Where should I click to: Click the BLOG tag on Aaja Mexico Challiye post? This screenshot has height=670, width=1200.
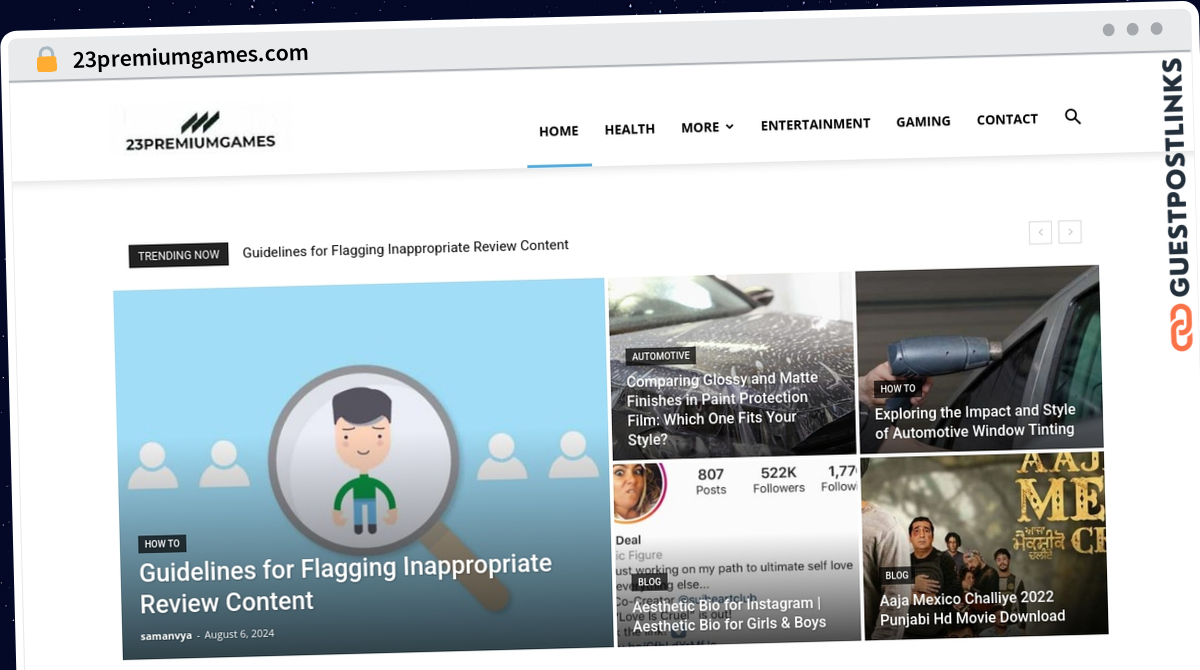coord(897,575)
